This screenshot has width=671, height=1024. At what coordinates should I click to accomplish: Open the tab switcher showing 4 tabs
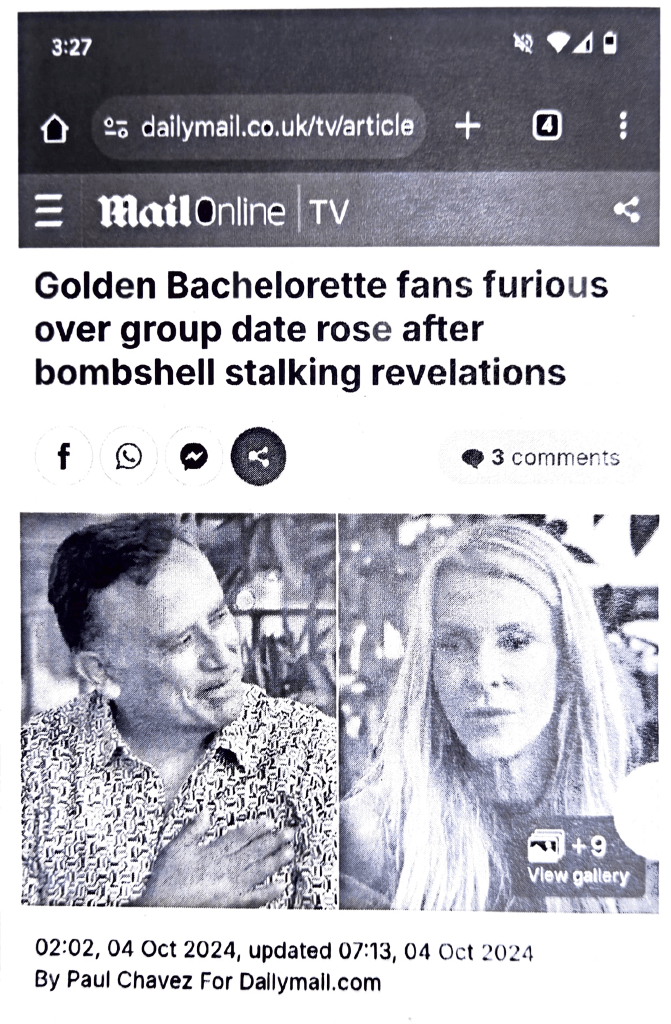click(x=547, y=126)
